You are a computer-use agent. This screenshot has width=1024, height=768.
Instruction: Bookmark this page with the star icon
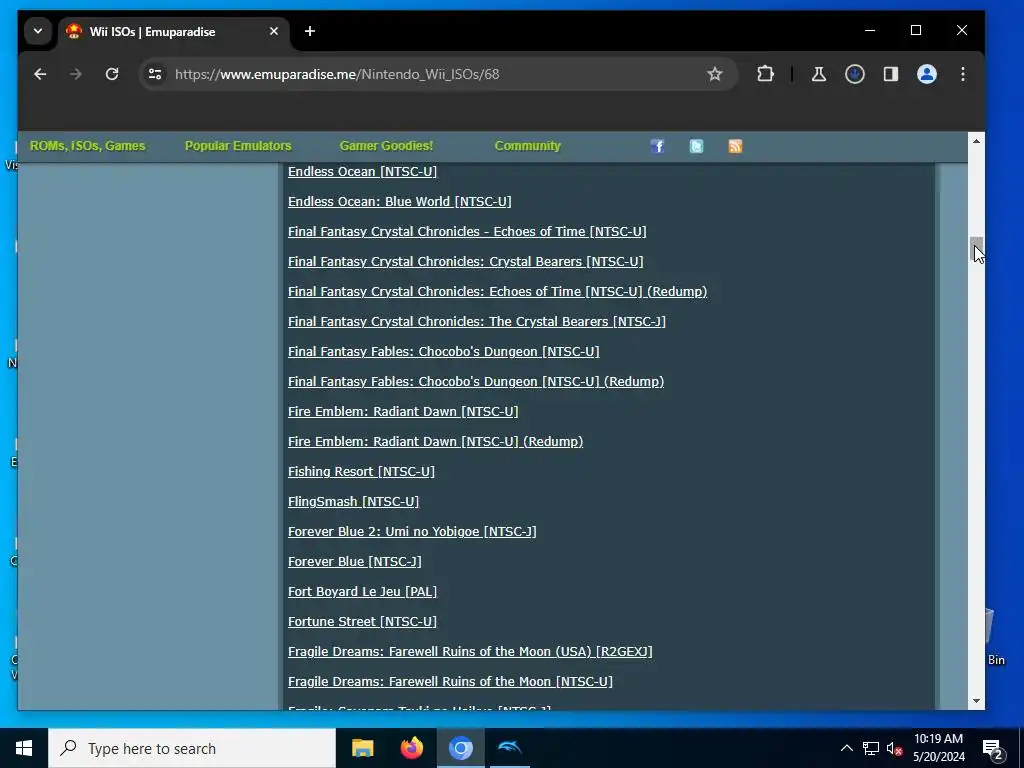(x=714, y=74)
